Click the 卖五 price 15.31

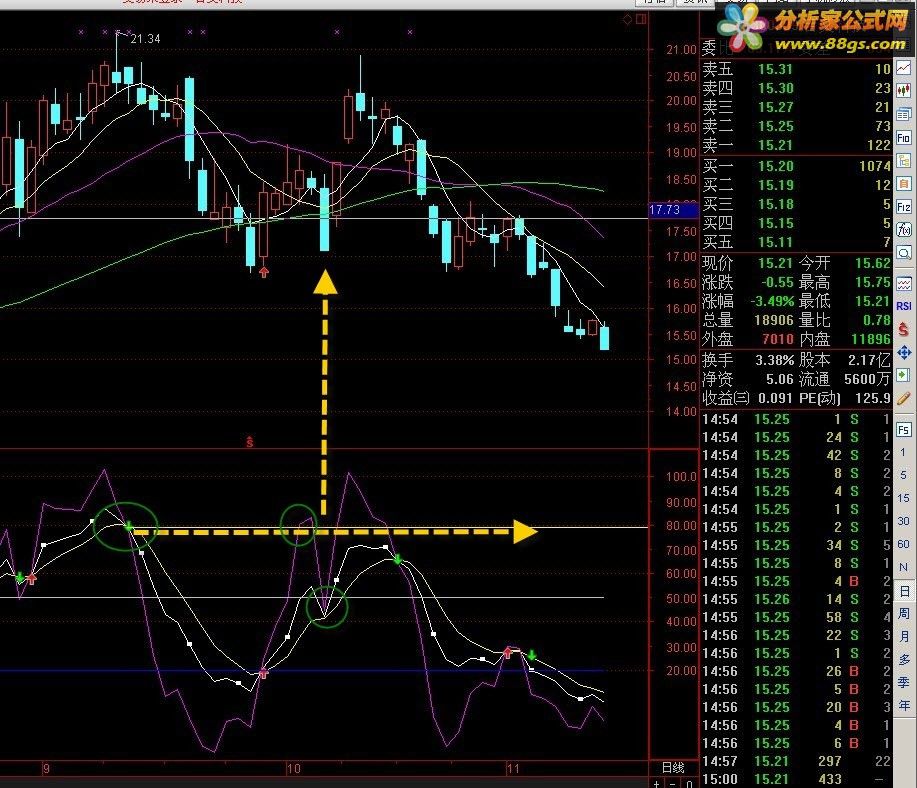[775, 69]
